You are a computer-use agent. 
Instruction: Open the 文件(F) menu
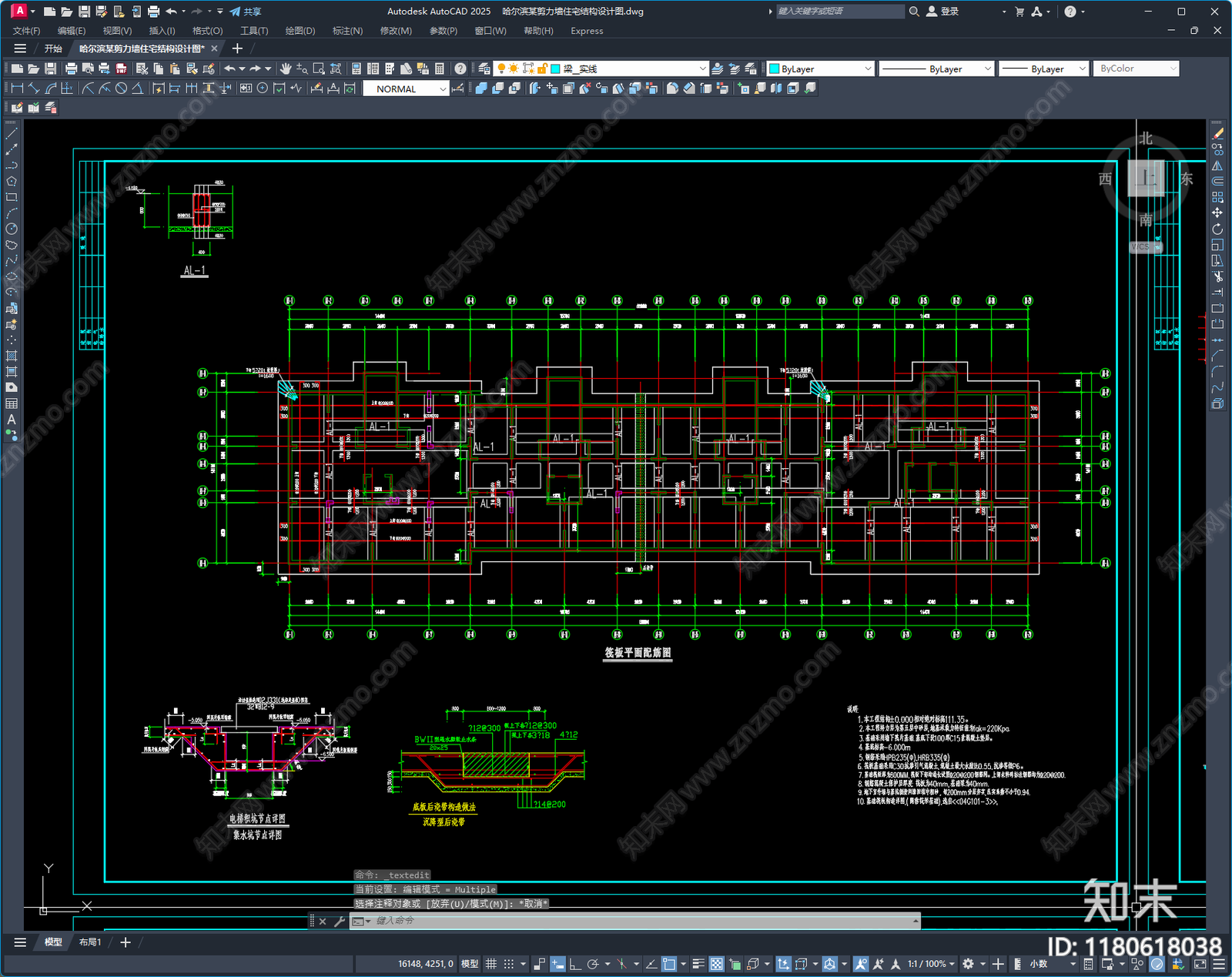click(27, 31)
